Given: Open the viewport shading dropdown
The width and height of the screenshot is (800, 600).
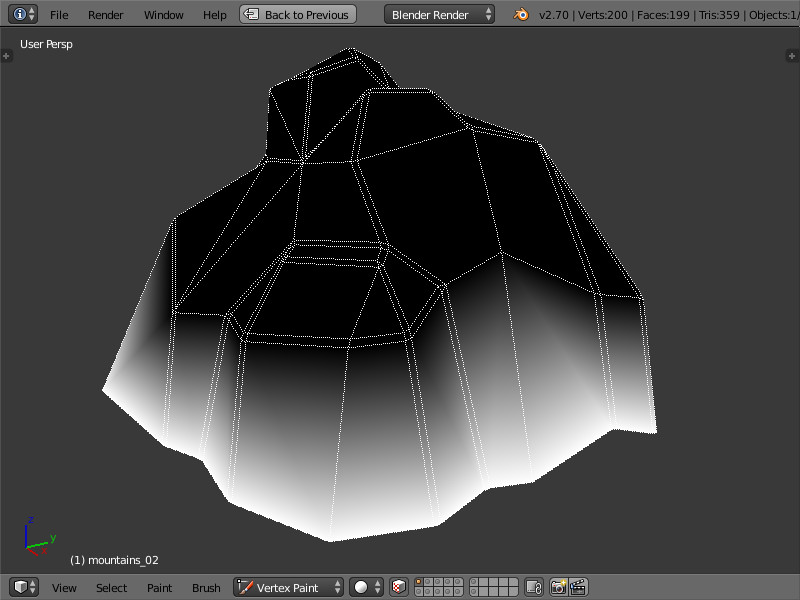Looking at the screenshot, I should [367, 587].
